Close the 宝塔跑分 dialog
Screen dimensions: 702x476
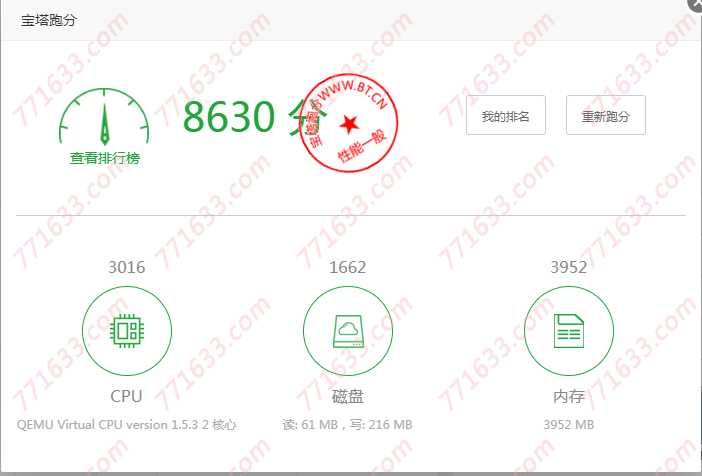pos(697,3)
